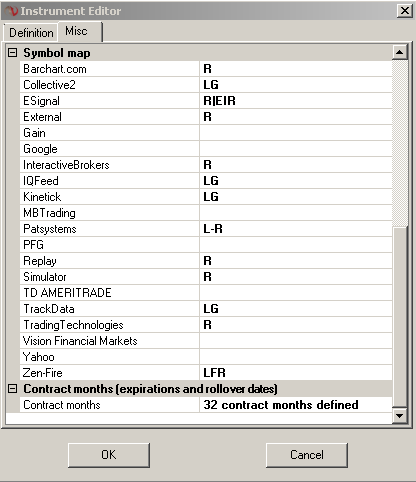This screenshot has width=416, height=482.
Task: Click the Instrument Editor title bar logo icon
Action: click(12, 11)
